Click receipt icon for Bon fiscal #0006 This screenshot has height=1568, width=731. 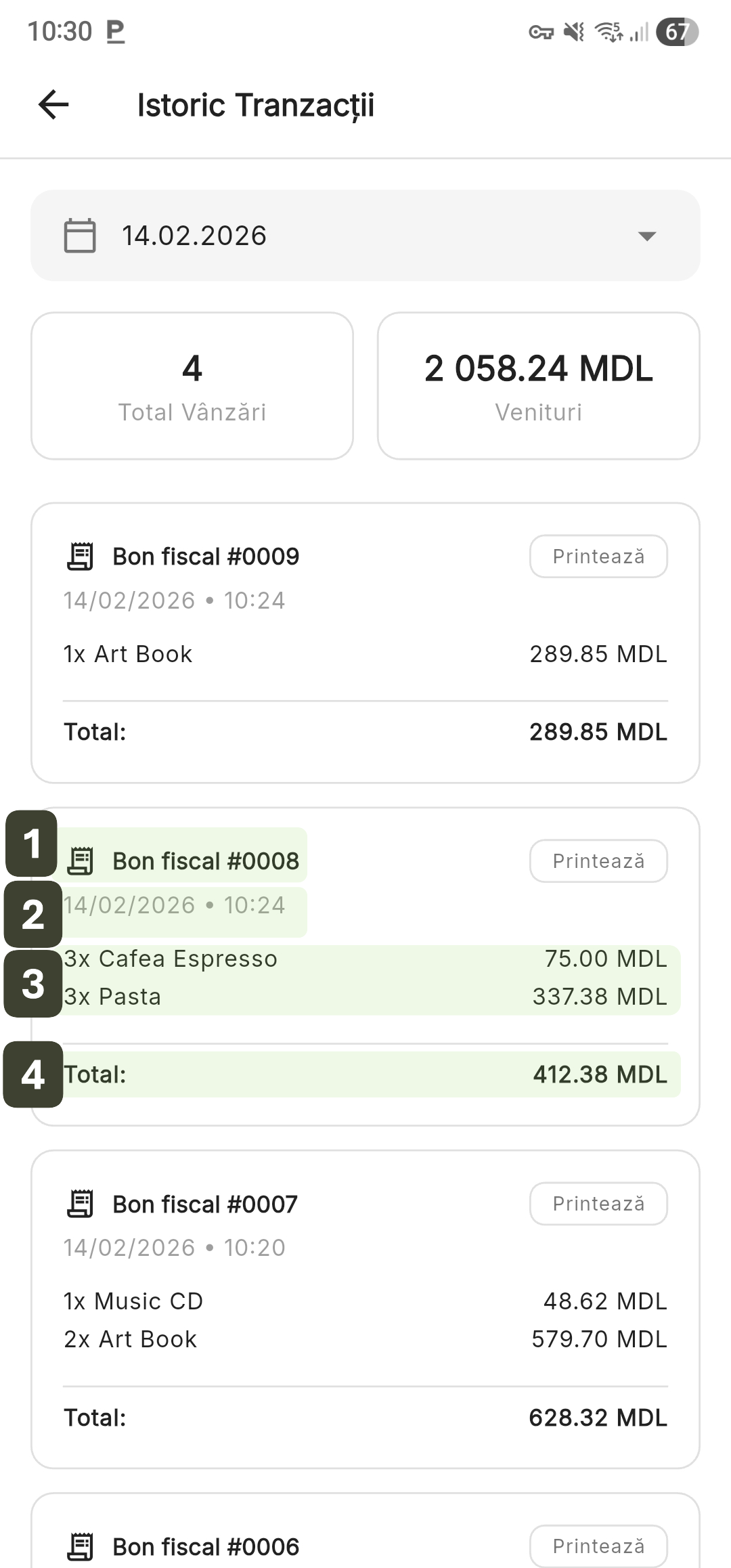point(81,1546)
